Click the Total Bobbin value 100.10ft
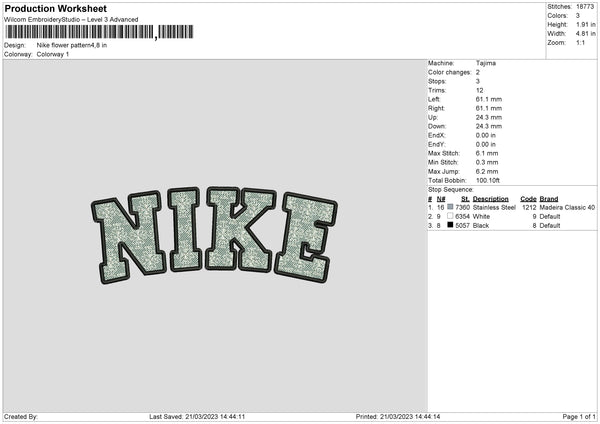 click(488, 181)
